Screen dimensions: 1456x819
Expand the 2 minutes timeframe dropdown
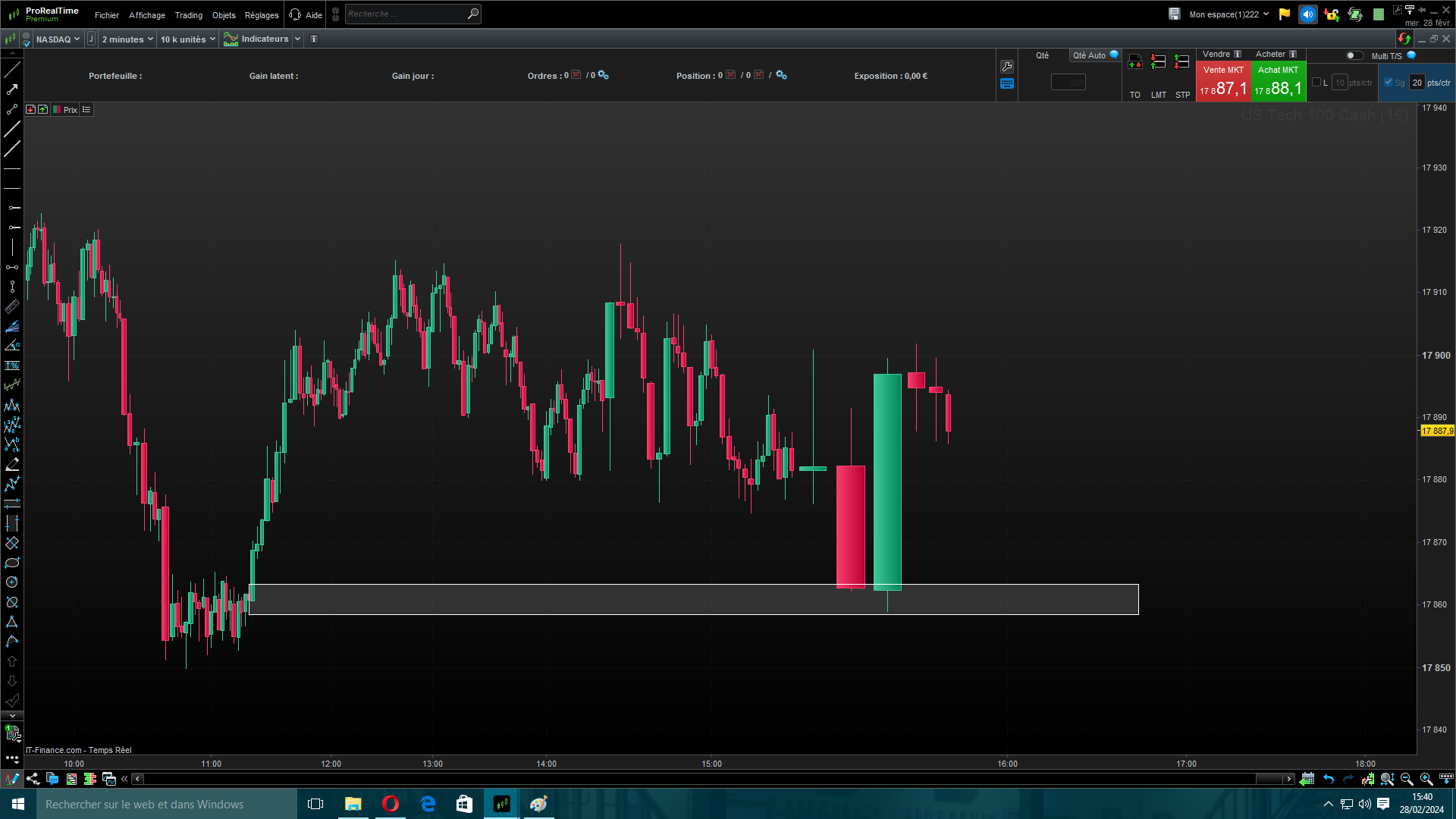pos(127,39)
